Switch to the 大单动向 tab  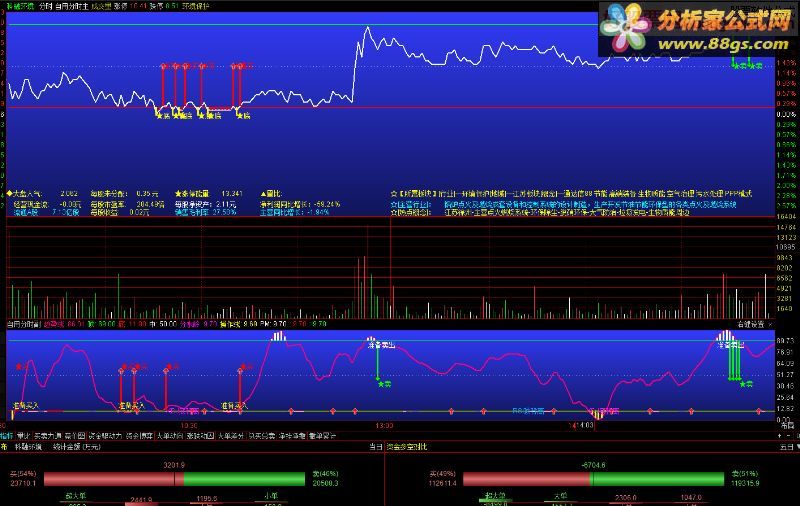pyautogui.click(x=170, y=436)
